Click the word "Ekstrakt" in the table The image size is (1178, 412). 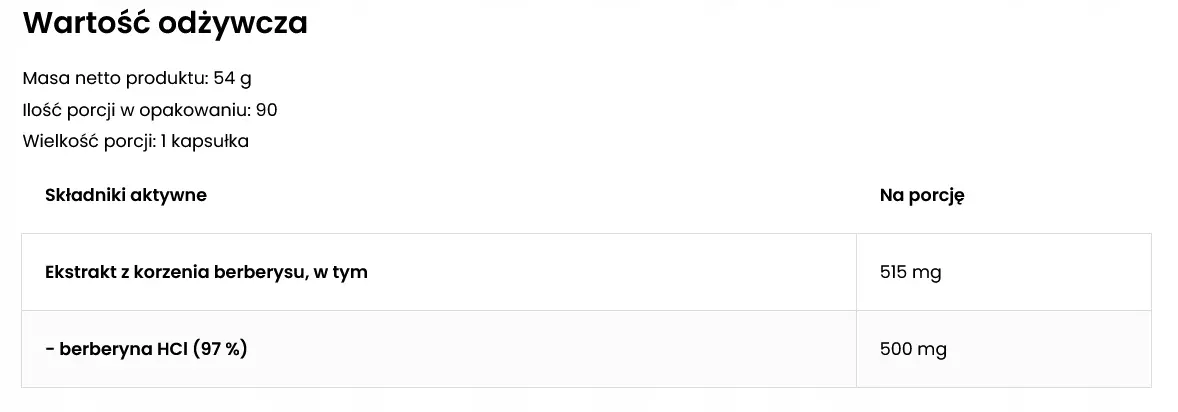coord(80,272)
